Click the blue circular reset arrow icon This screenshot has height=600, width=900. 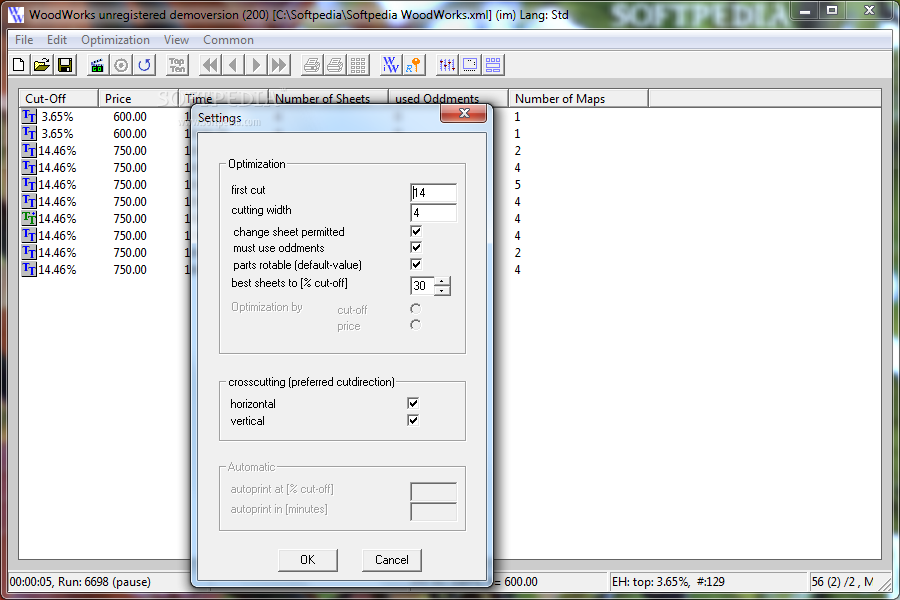pyautogui.click(x=145, y=65)
